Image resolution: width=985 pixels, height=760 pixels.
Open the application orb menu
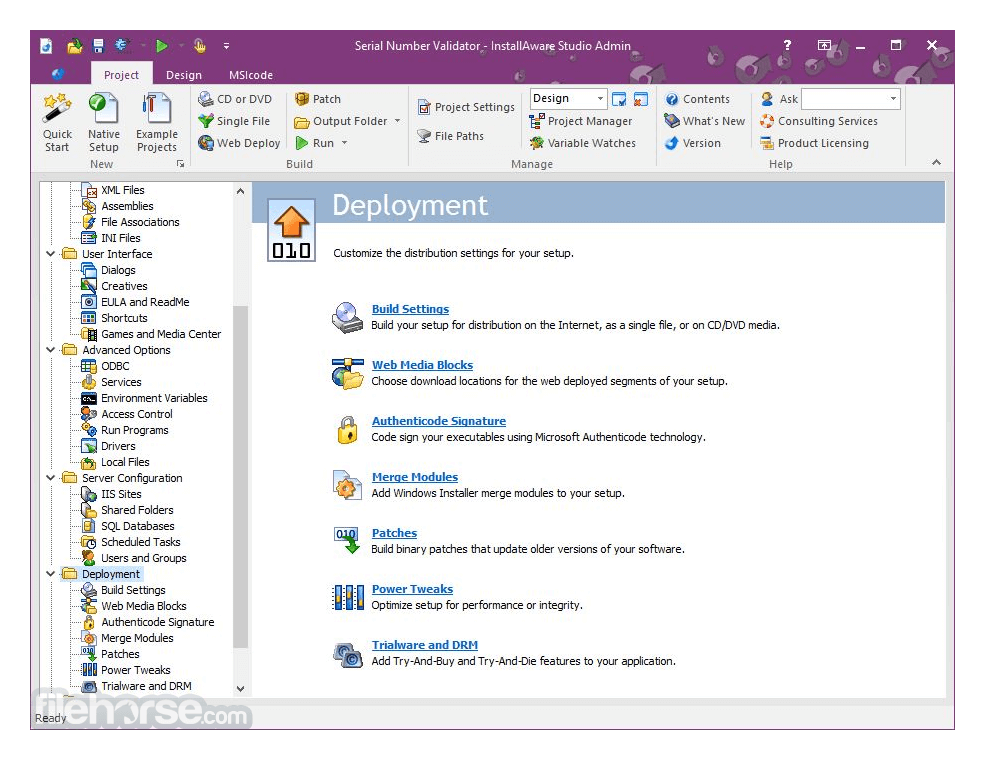[58, 74]
